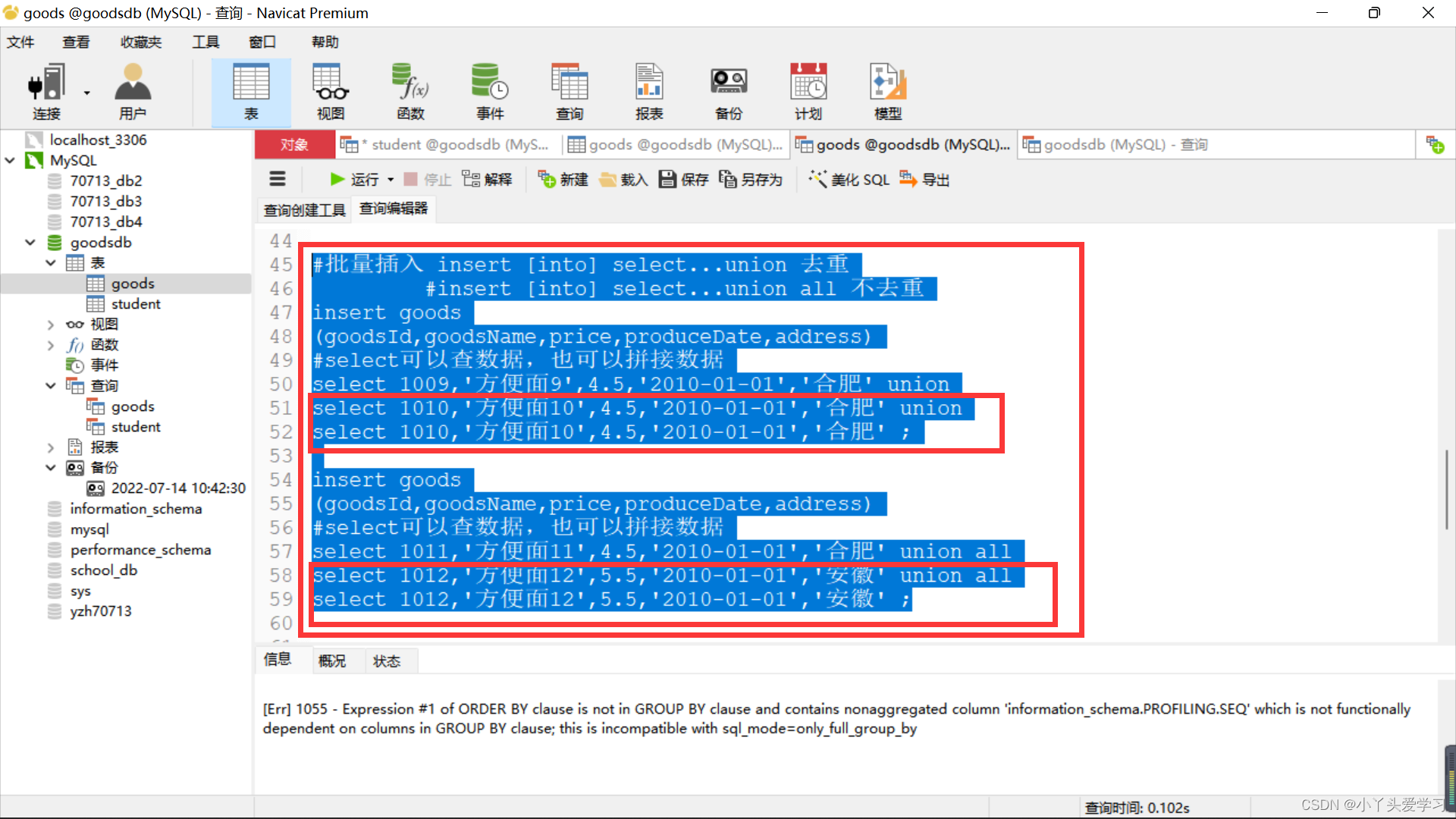The image size is (1456, 819).
Task: Click 载入 (Load) button
Action: pyautogui.click(x=623, y=179)
